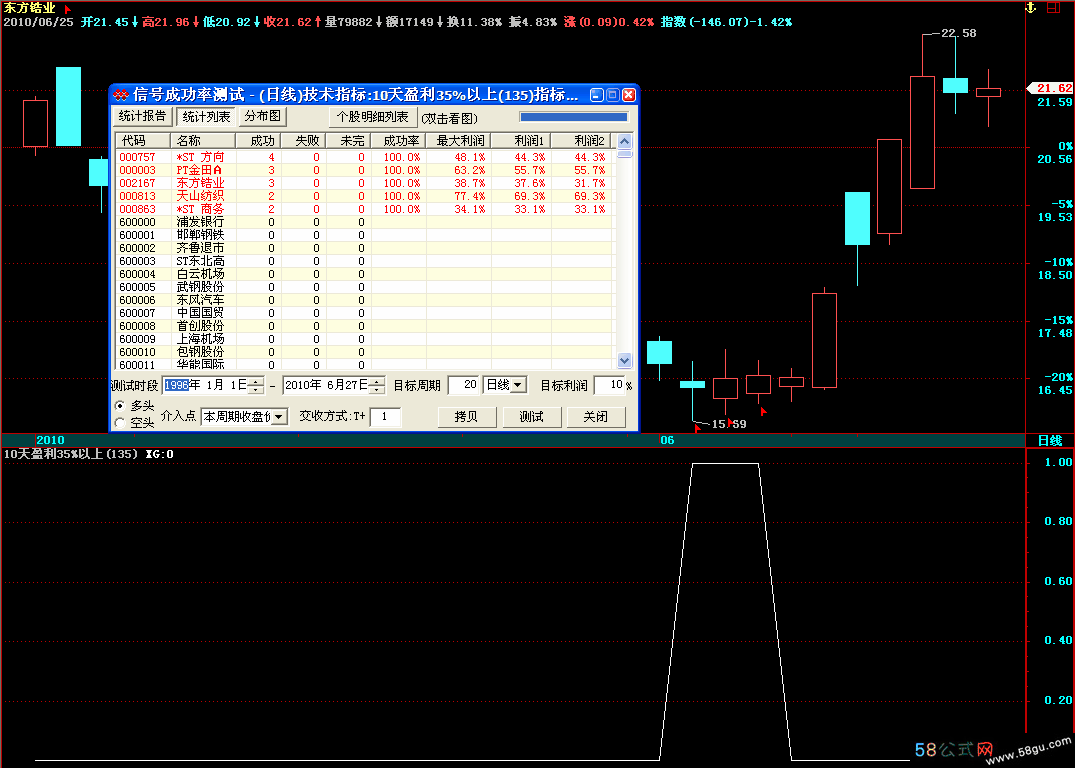Screen dimensions: 1075x768
Task: Select the 多头 radio button
Action: pos(120,406)
